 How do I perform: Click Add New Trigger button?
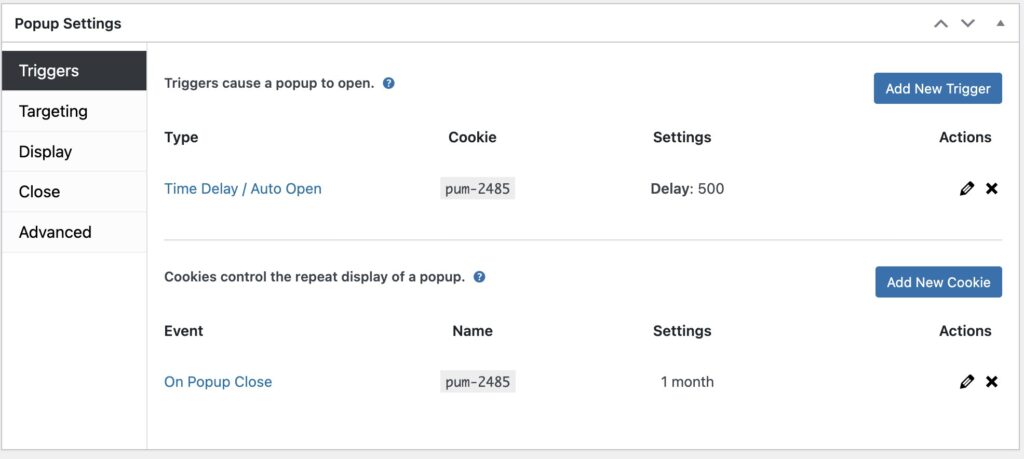tap(938, 89)
